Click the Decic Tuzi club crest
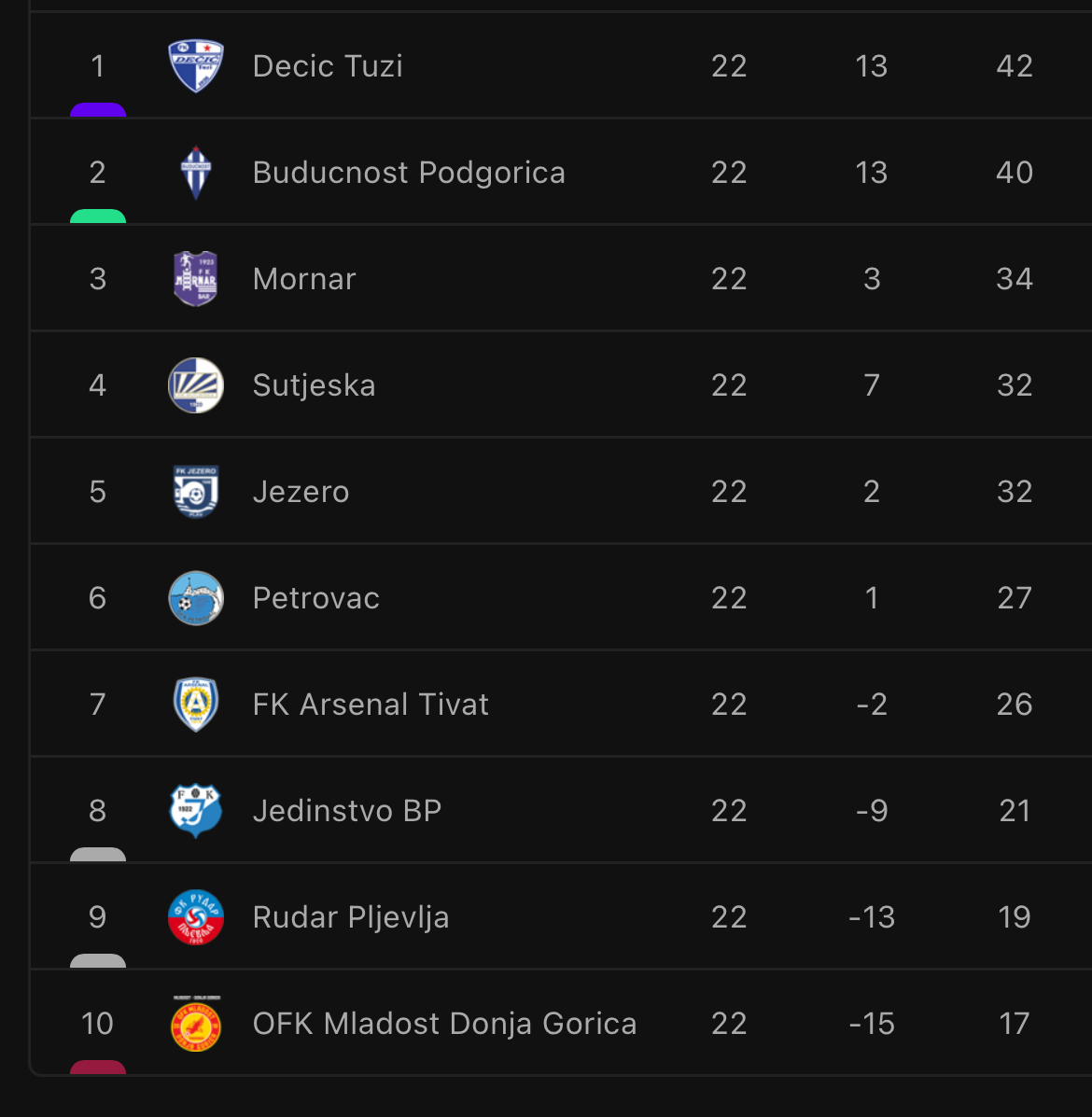 coord(196,66)
